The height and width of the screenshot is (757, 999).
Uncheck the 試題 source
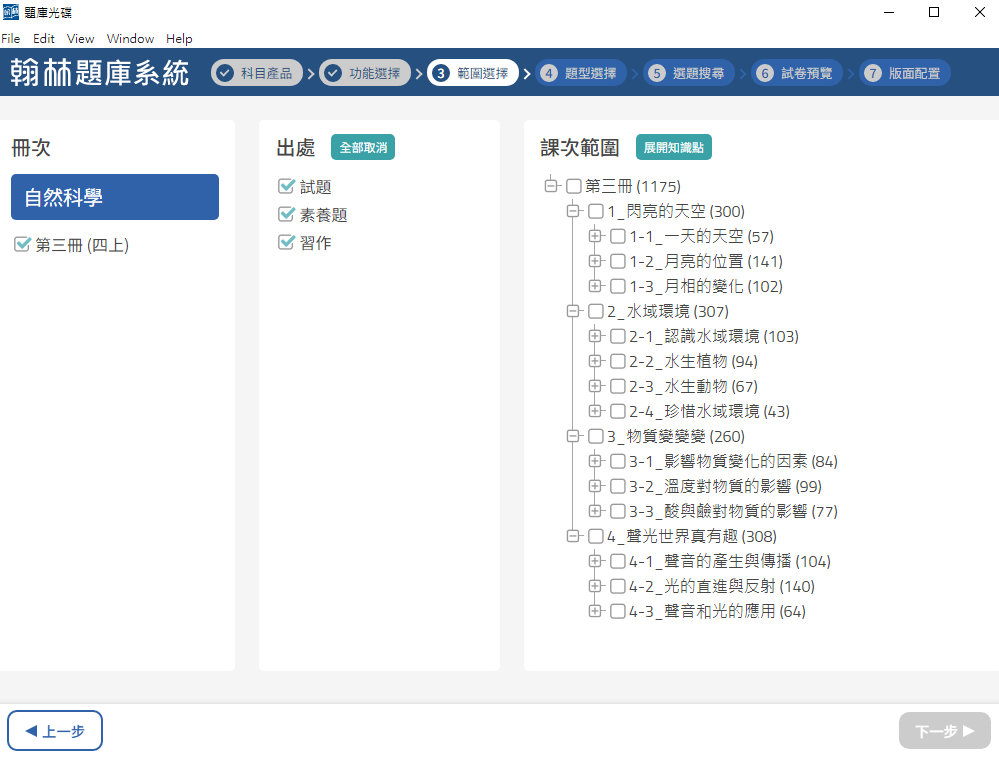(x=287, y=186)
